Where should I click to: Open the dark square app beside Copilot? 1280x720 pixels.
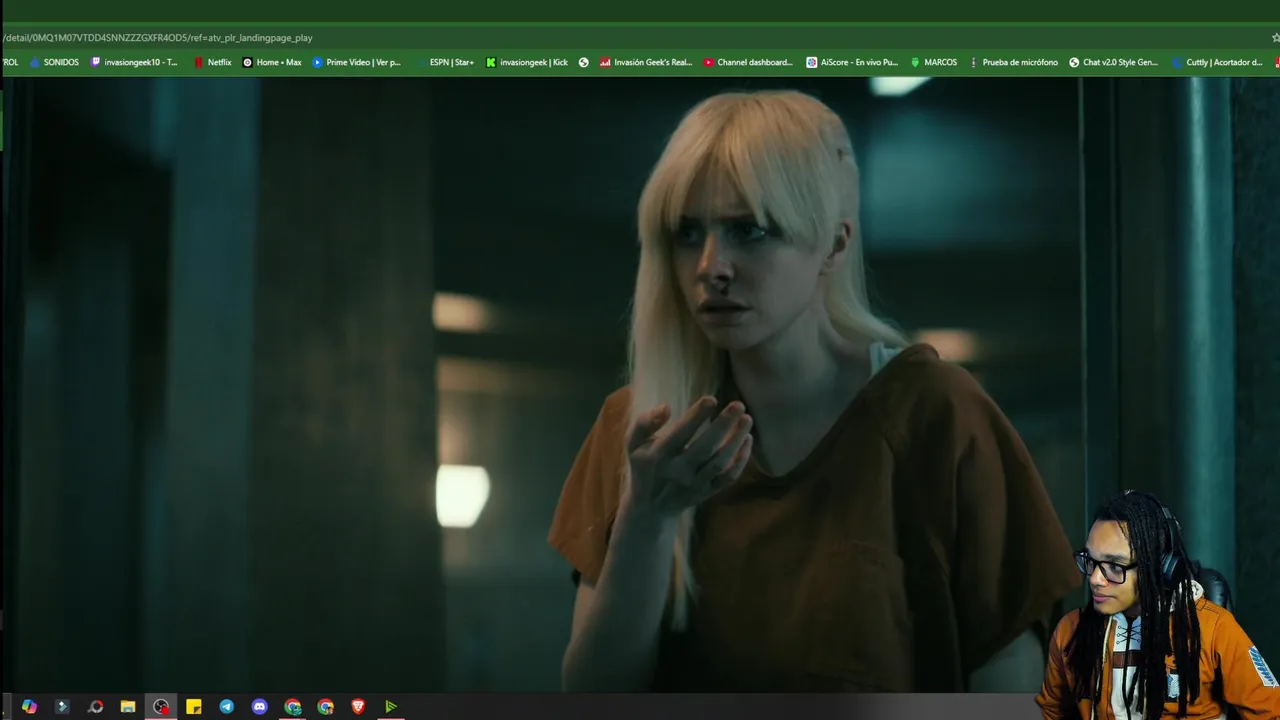pyautogui.click(x=62, y=707)
